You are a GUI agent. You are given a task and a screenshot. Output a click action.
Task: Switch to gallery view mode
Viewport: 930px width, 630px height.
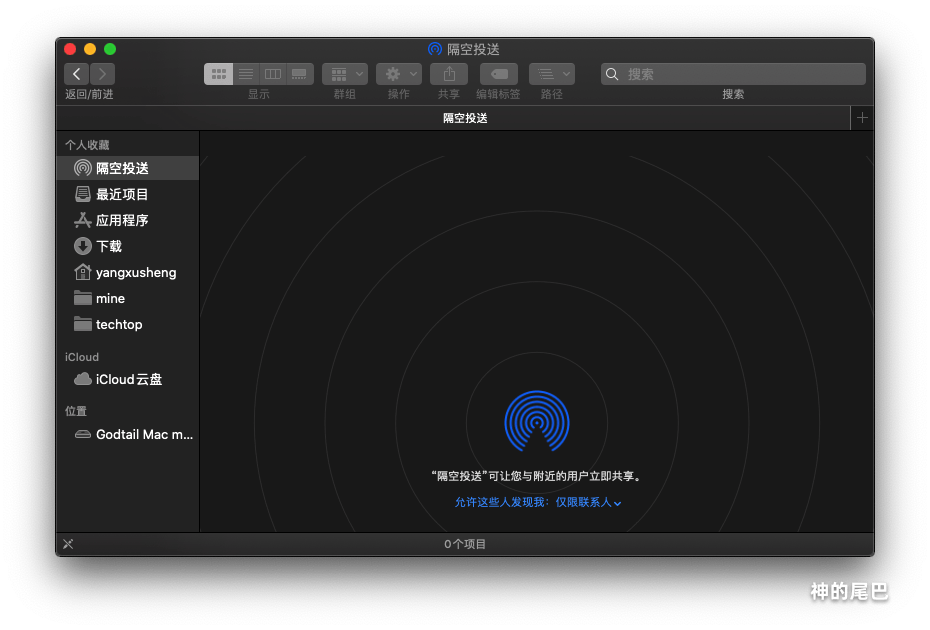point(299,74)
